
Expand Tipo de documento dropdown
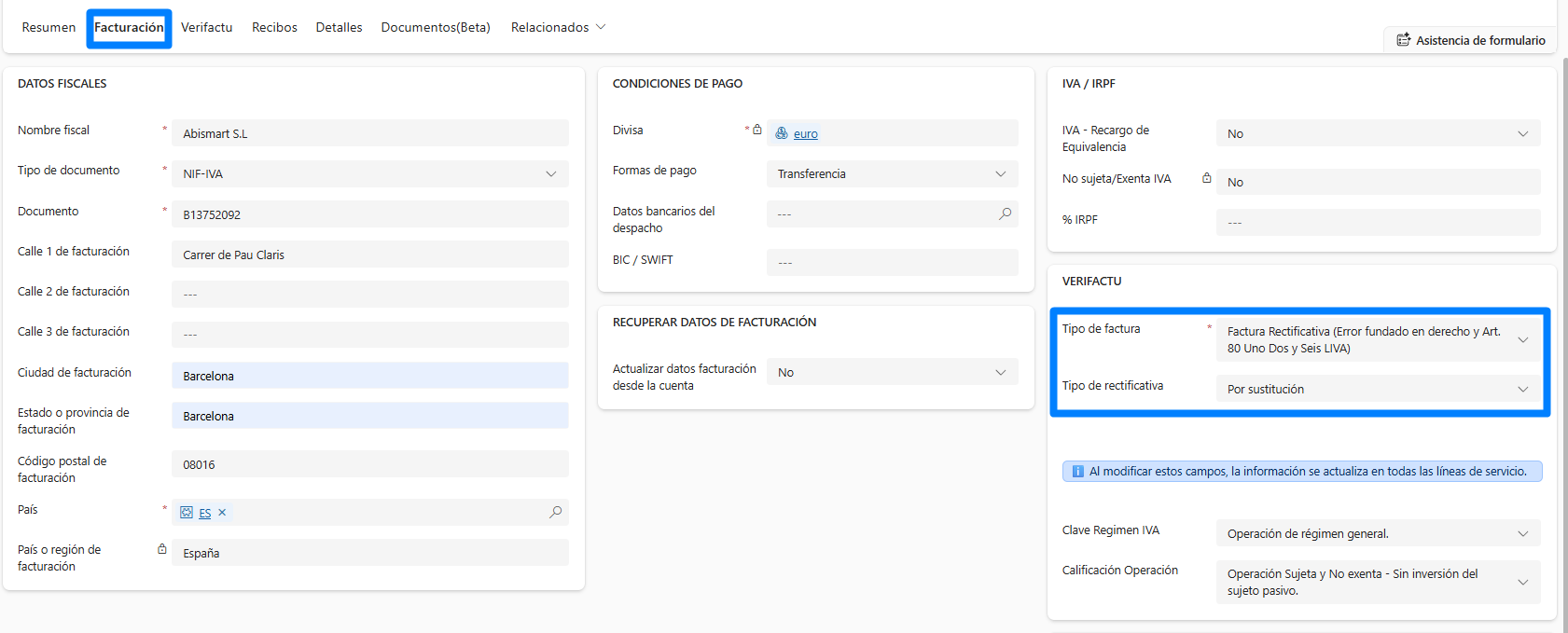[x=550, y=174]
